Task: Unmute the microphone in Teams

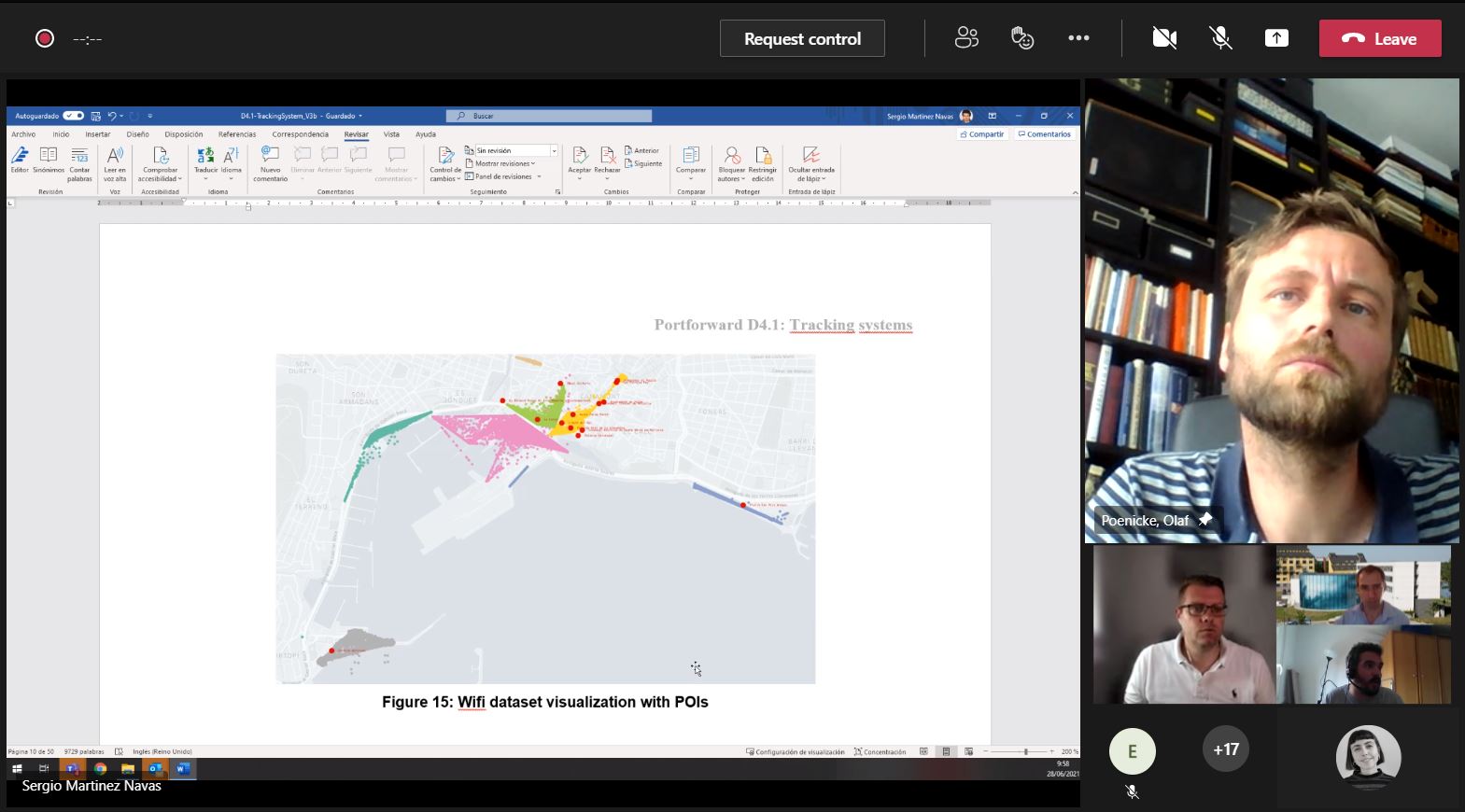Action: [1220, 38]
